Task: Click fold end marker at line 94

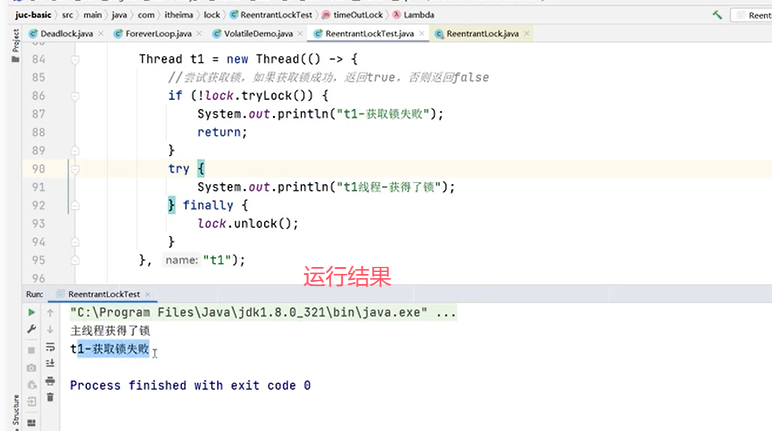Action: pyautogui.click(x=75, y=242)
